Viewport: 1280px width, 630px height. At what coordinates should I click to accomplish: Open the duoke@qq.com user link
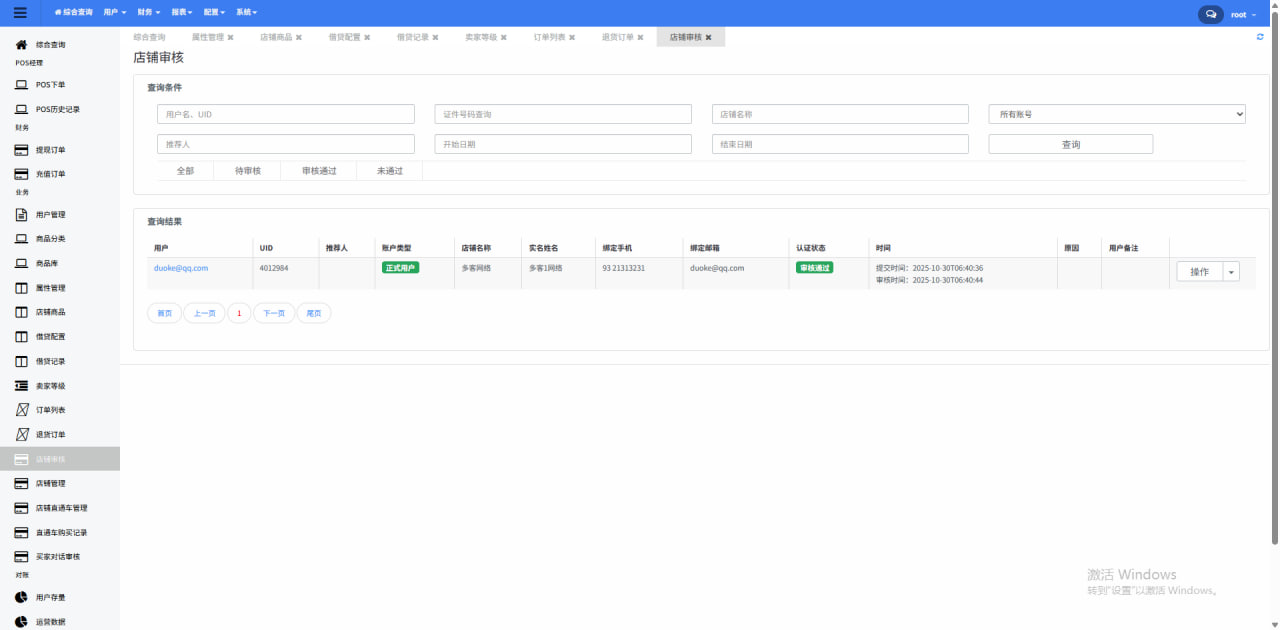[181, 268]
